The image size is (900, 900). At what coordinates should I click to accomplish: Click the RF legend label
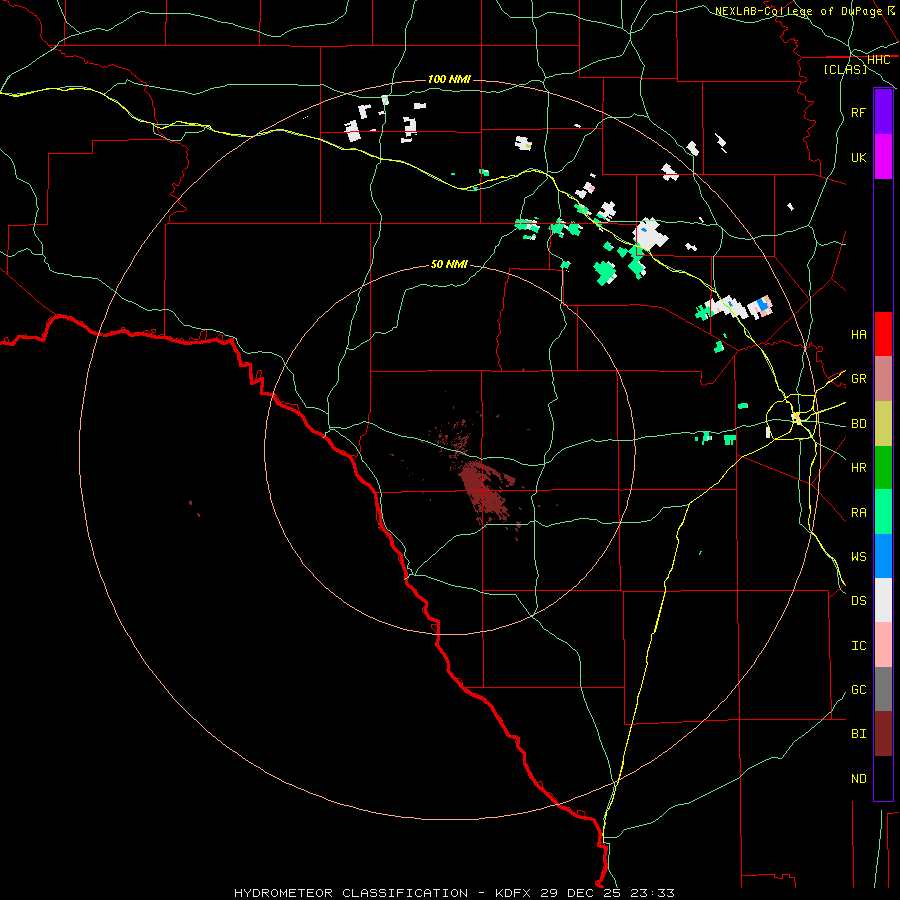point(858,112)
